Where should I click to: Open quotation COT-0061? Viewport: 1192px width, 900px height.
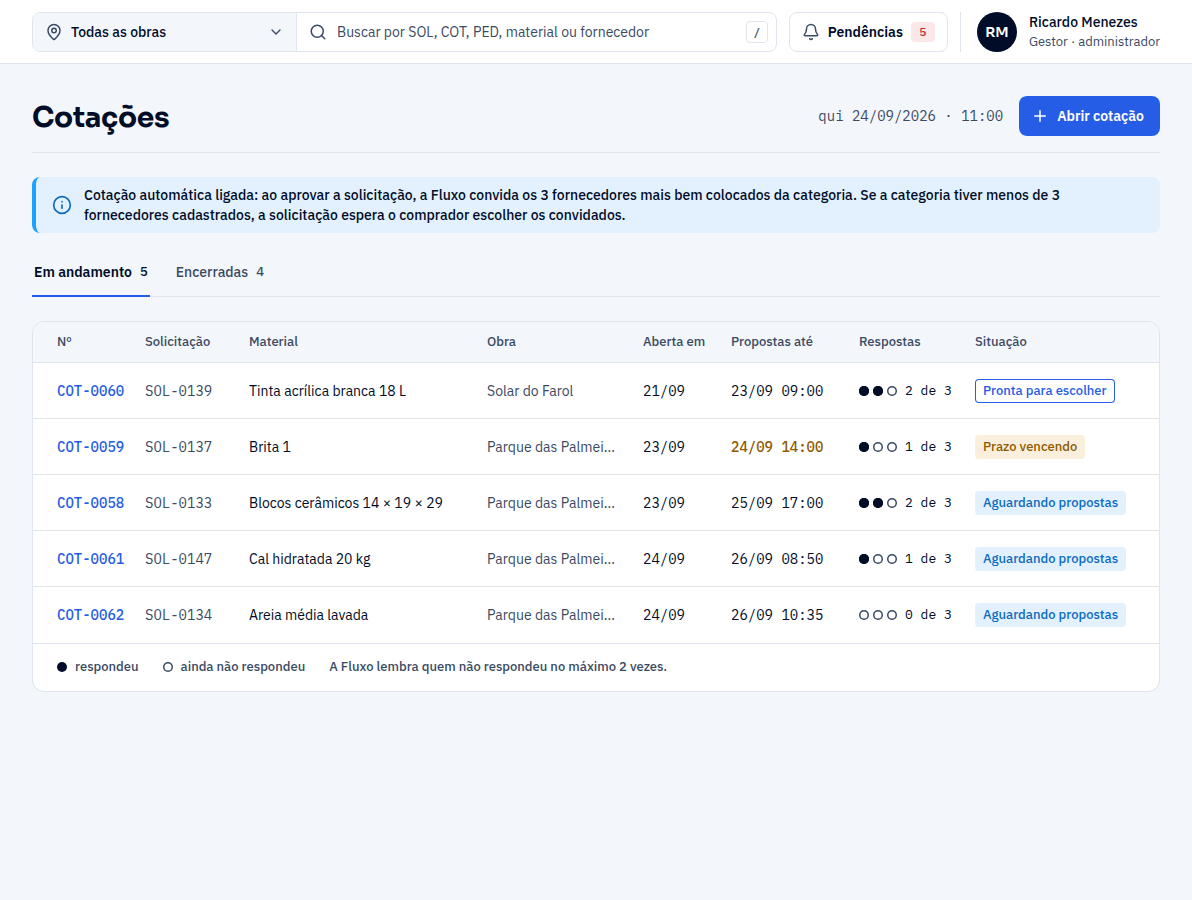tap(90, 559)
